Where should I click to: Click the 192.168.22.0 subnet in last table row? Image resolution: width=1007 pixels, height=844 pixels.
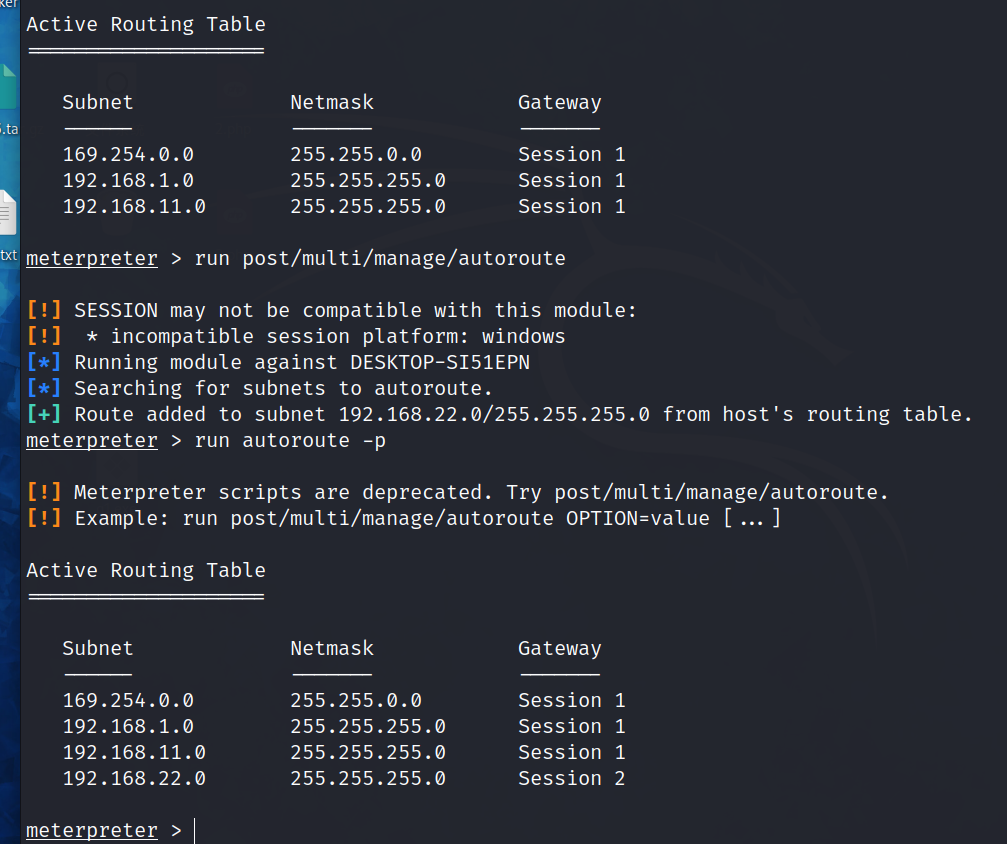click(x=134, y=779)
